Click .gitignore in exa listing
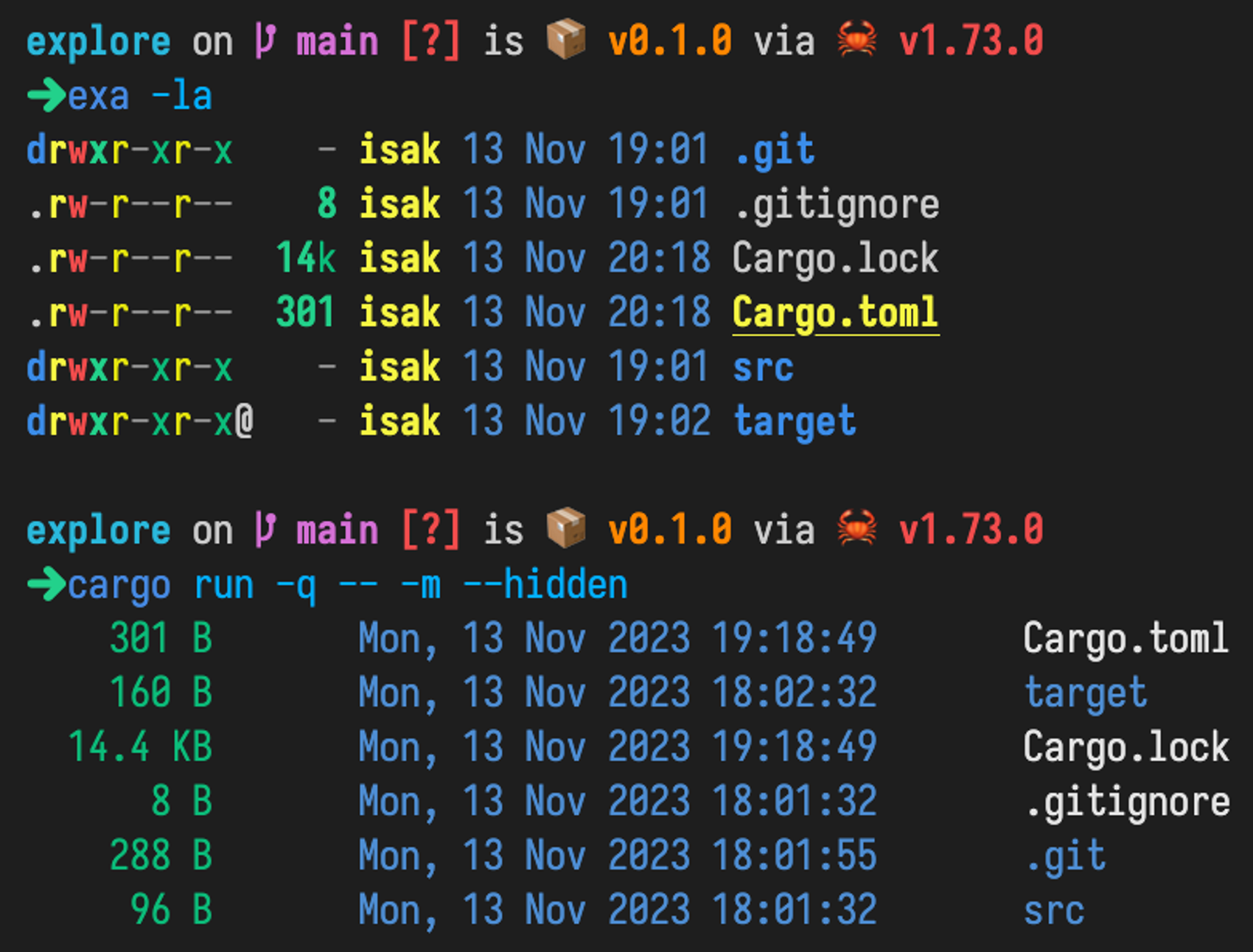Viewport: 1253px width, 952px height. pyautogui.click(x=837, y=205)
